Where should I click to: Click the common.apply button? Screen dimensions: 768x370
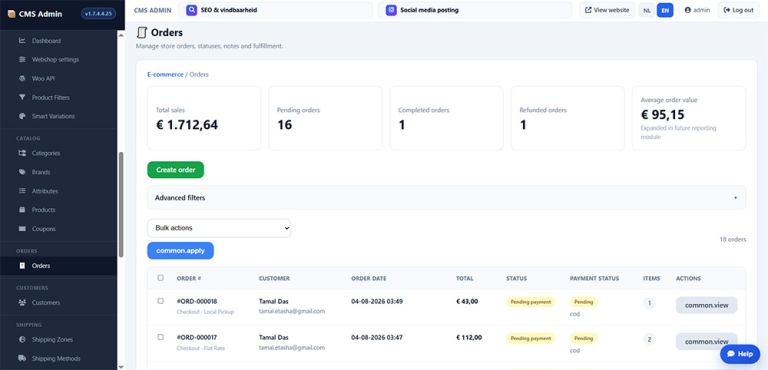tap(180, 250)
